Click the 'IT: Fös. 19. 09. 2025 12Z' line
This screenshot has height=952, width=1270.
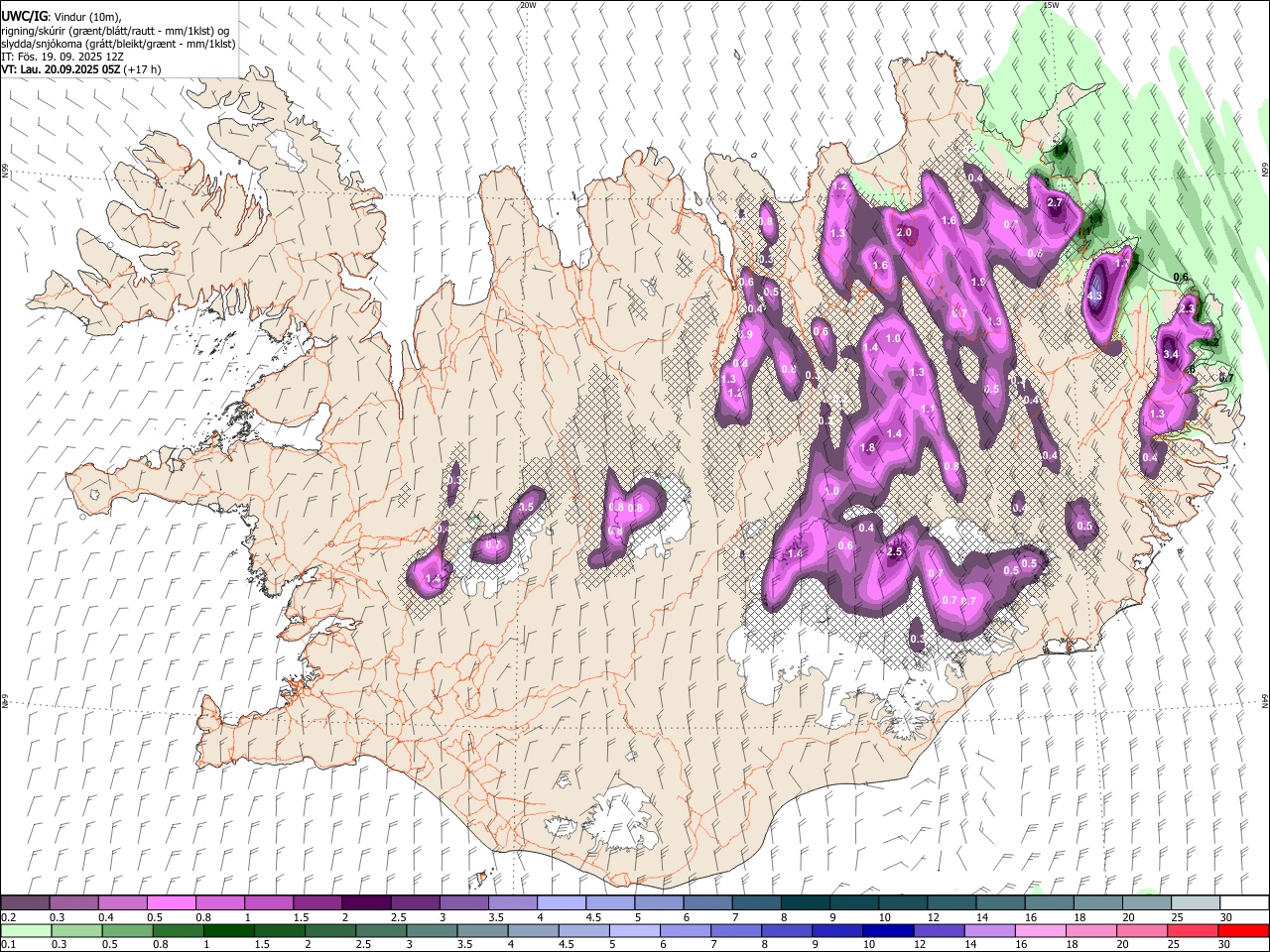[x=63, y=57]
